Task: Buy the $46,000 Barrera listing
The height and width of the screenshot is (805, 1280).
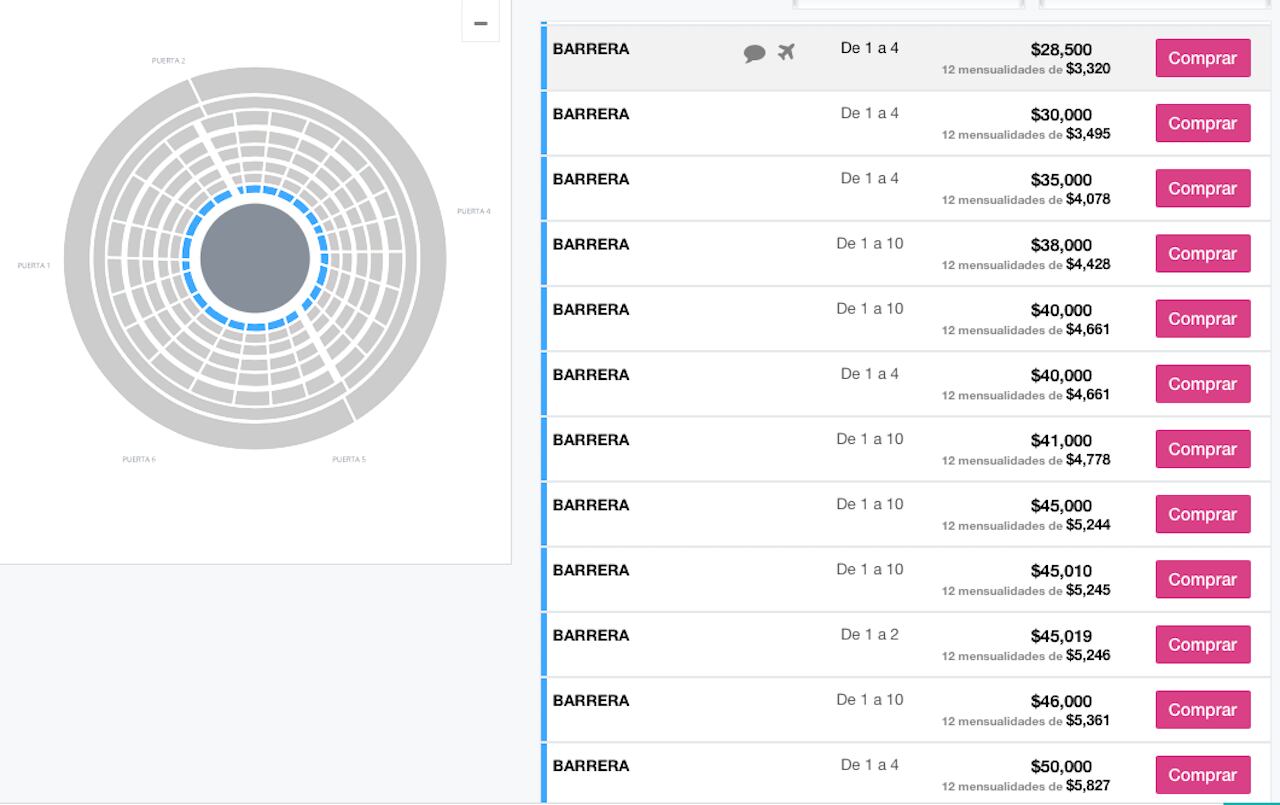Action: pyautogui.click(x=1202, y=710)
